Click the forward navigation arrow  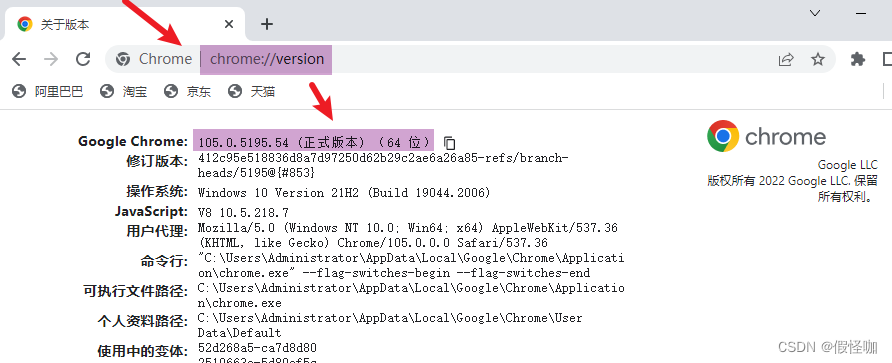(51, 59)
